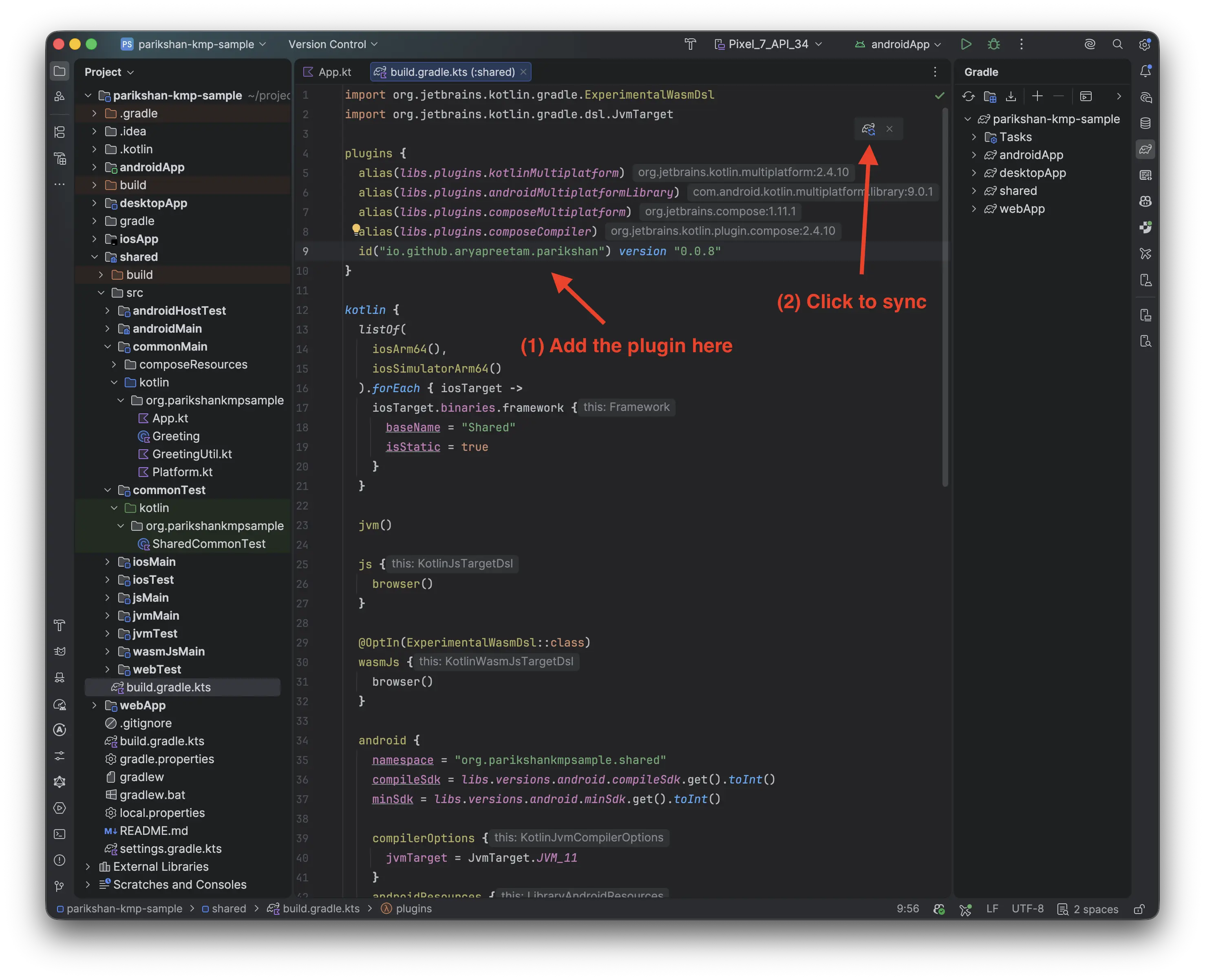
Task: Open Version Control dropdown
Action: tap(333, 44)
